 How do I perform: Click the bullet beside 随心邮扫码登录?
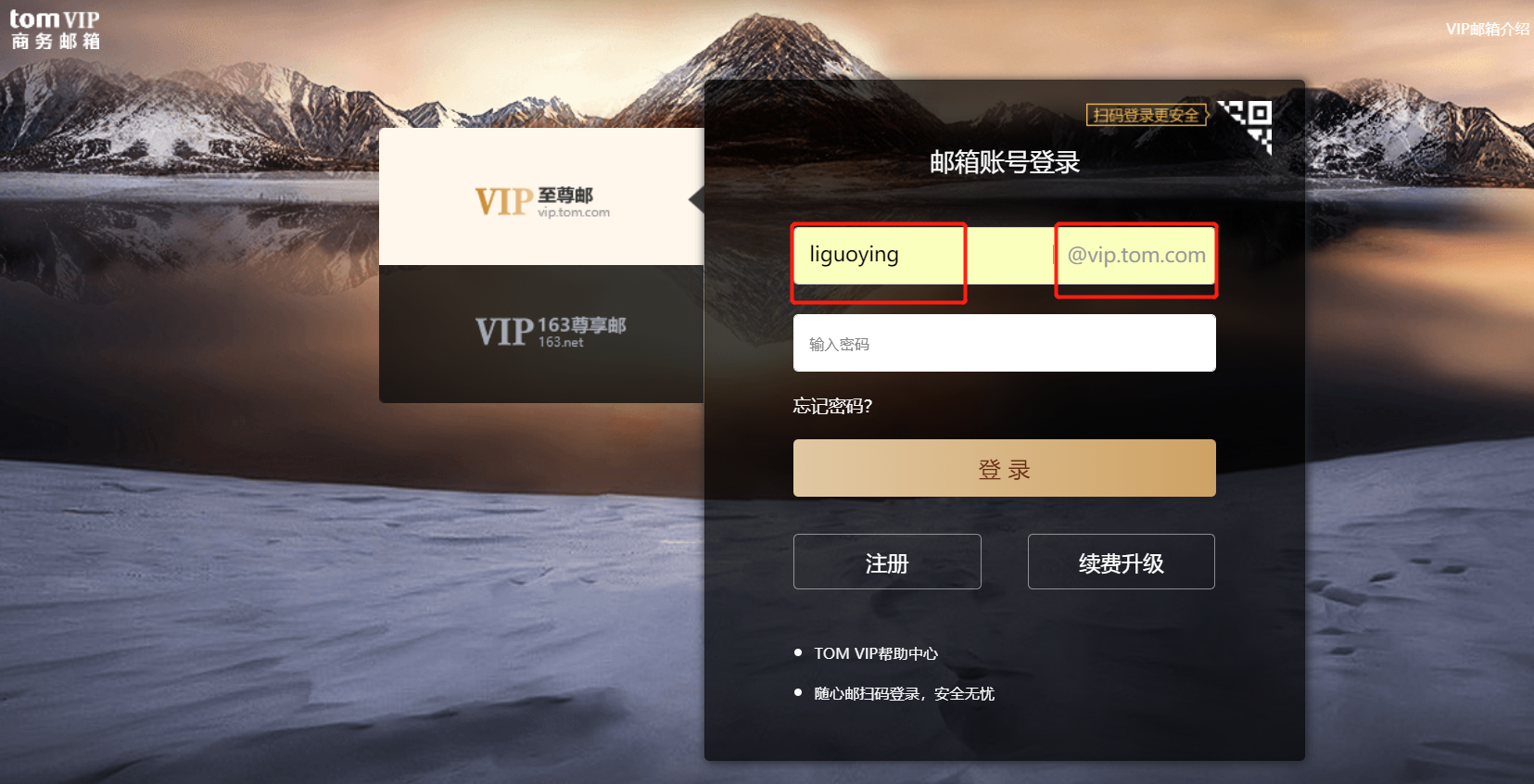[798, 692]
